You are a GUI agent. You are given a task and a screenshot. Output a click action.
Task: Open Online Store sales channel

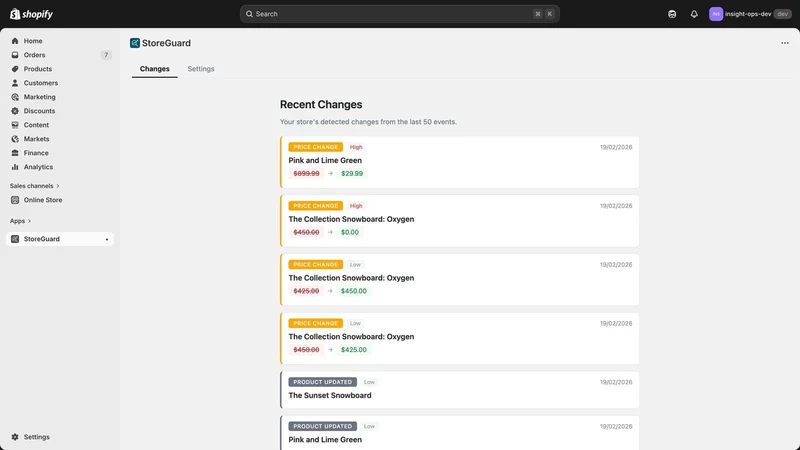(x=60, y=200)
